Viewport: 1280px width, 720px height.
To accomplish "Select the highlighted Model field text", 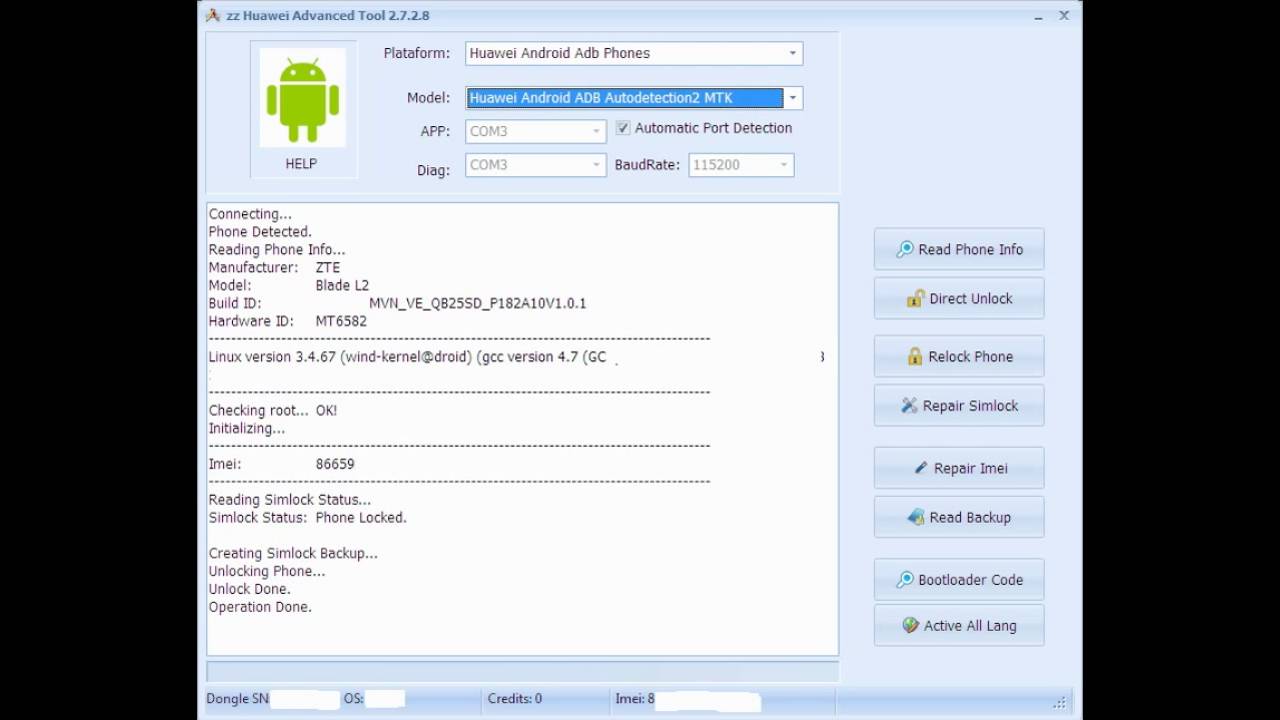I will (625, 98).
